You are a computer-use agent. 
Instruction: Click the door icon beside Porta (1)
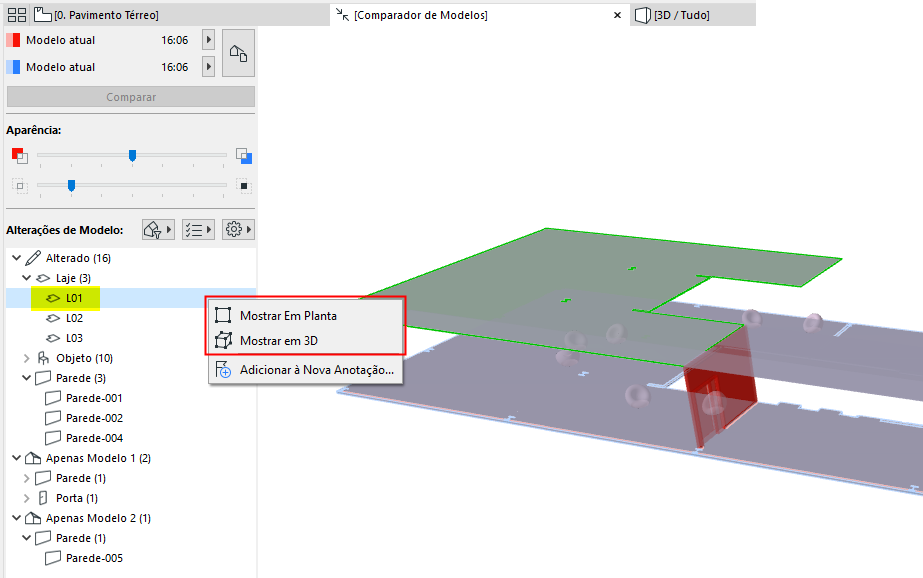[x=43, y=498]
